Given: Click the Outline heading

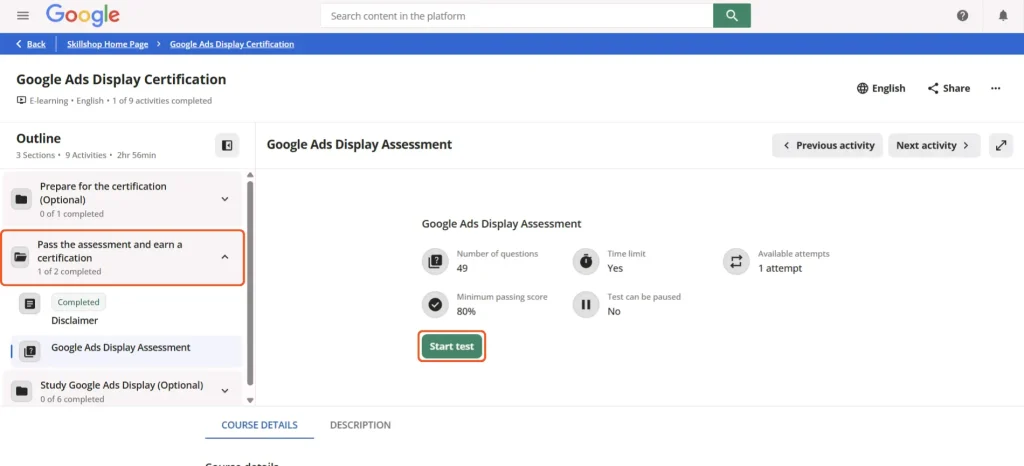Looking at the screenshot, I should 39,138.
